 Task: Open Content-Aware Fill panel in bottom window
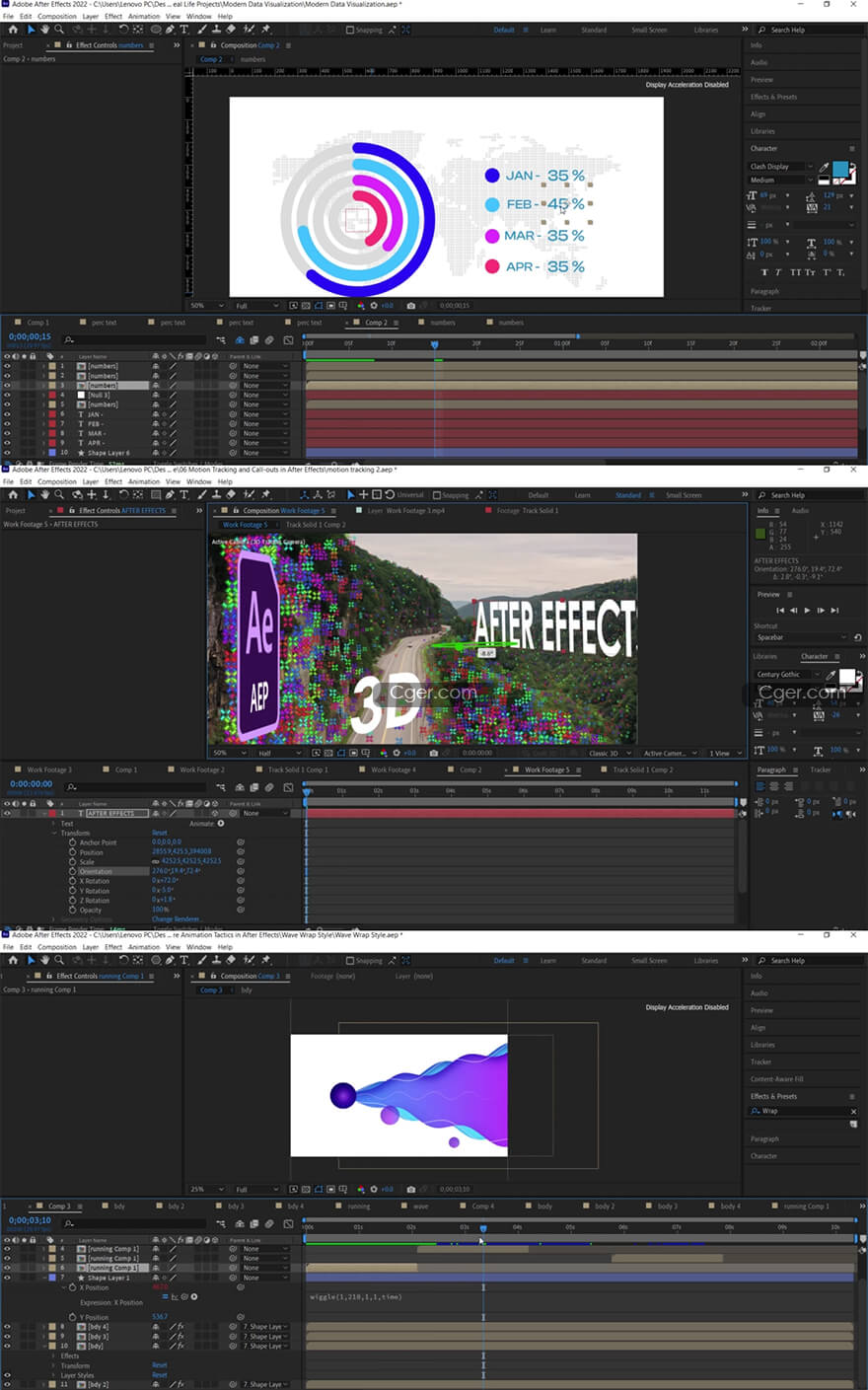point(777,1079)
